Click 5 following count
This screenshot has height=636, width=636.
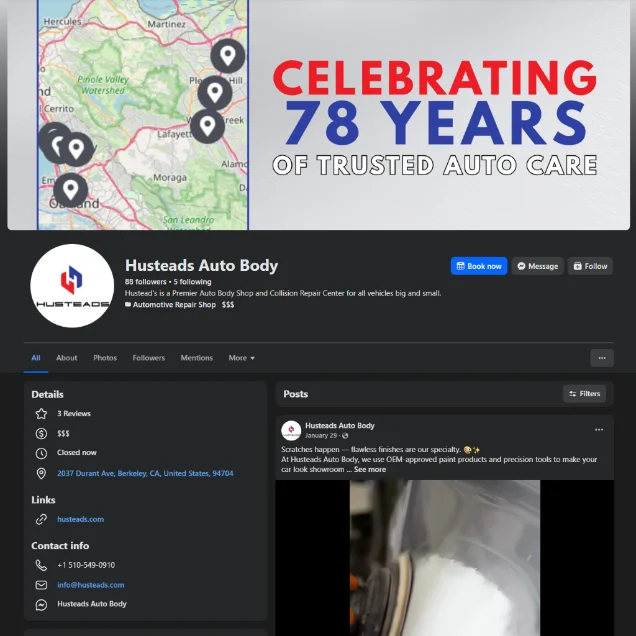(192, 282)
